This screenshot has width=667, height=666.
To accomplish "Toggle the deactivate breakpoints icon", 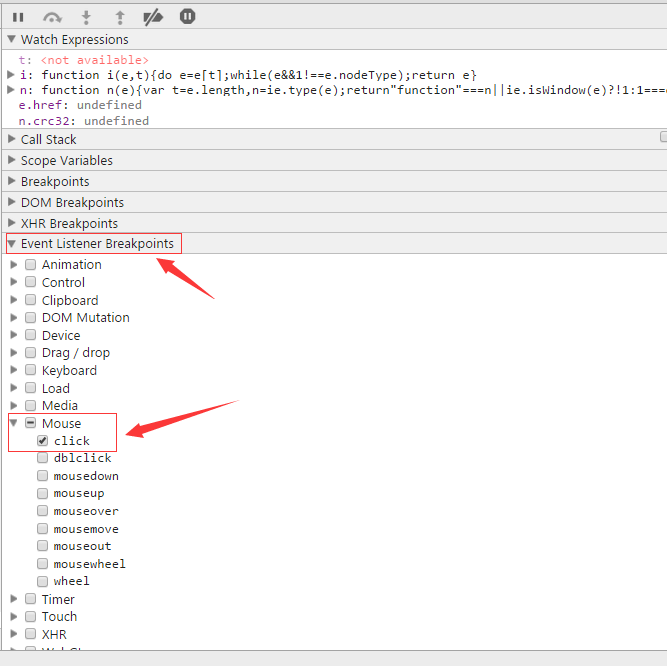I will point(153,17).
